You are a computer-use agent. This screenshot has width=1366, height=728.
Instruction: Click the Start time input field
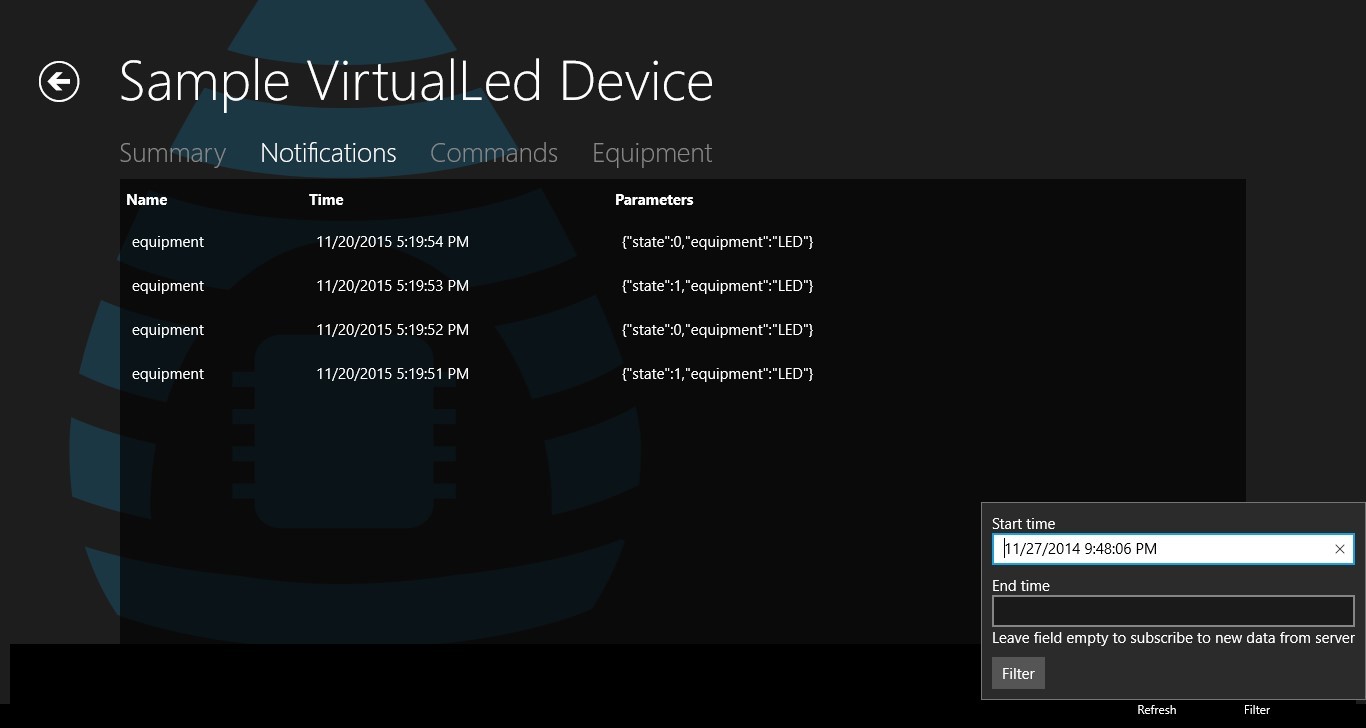[1160, 549]
